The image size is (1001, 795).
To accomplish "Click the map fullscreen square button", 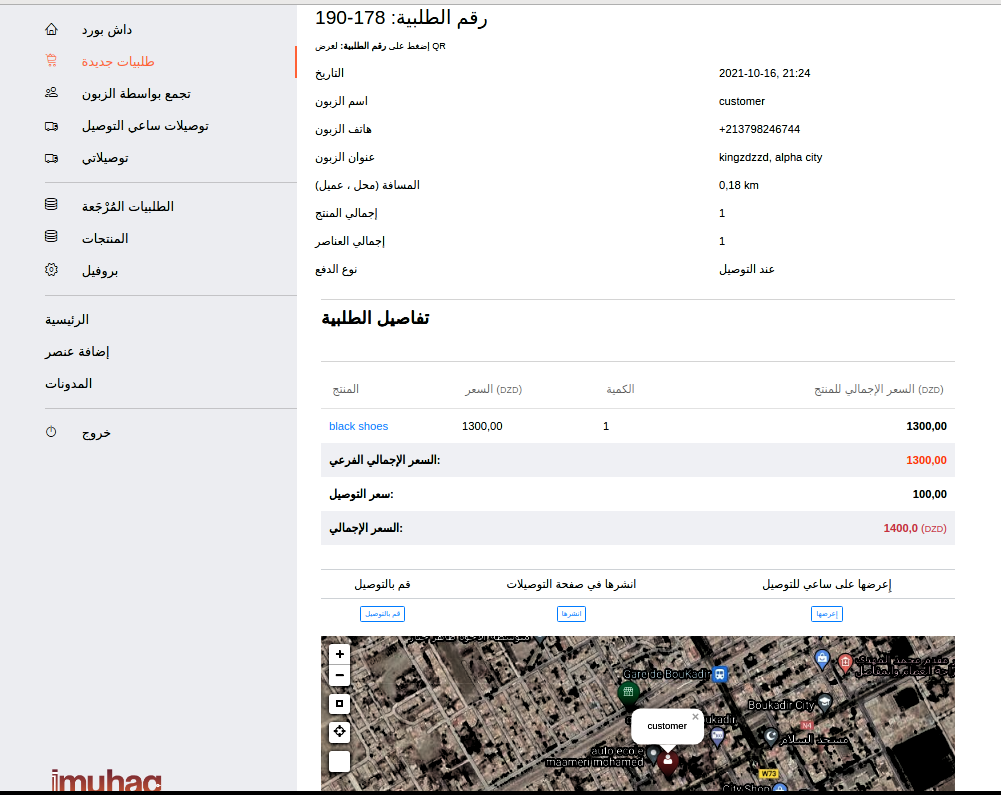I will pos(340,704).
